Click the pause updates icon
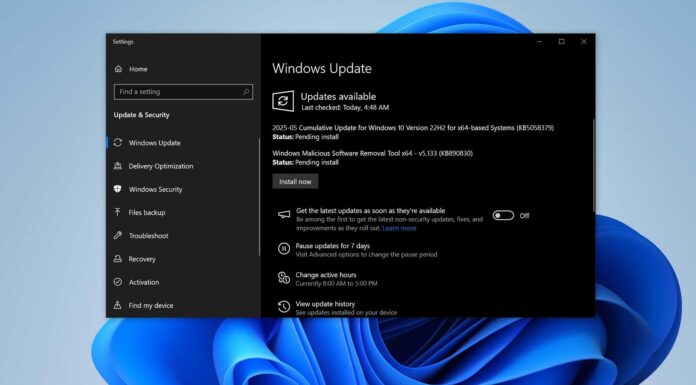 [284, 249]
